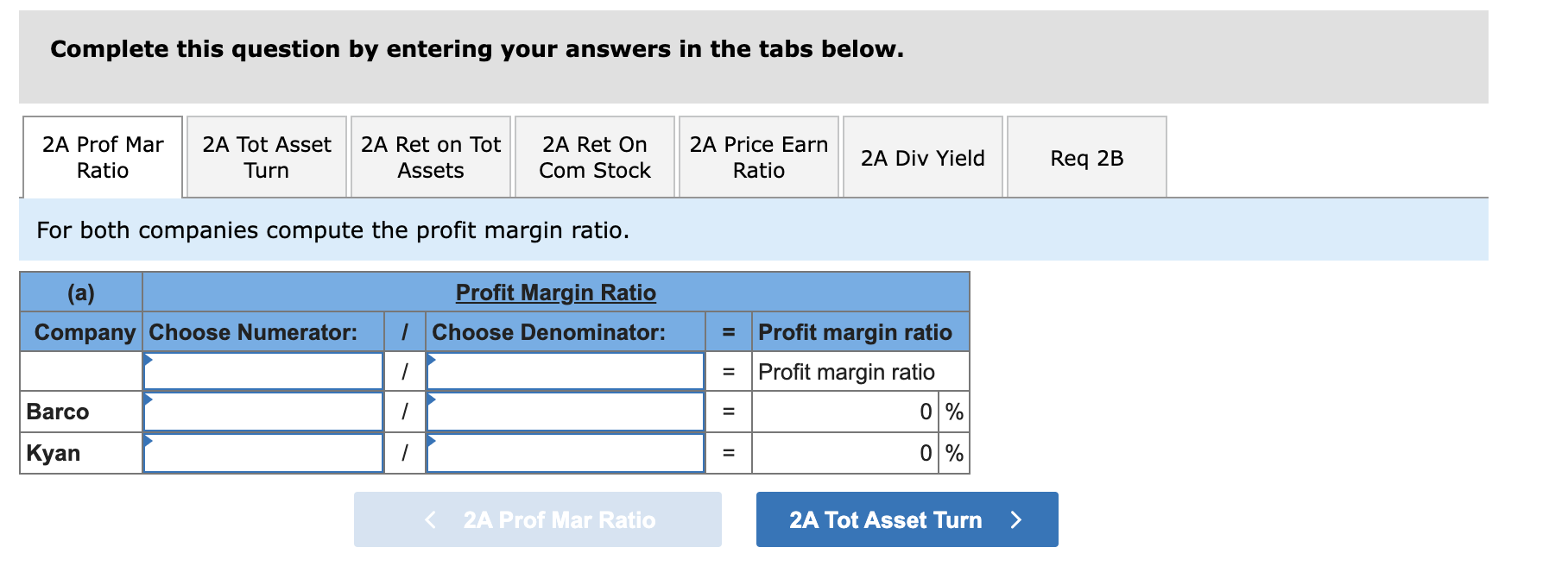Open the numerator dropdown in Kyan's row

pos(262,452)
